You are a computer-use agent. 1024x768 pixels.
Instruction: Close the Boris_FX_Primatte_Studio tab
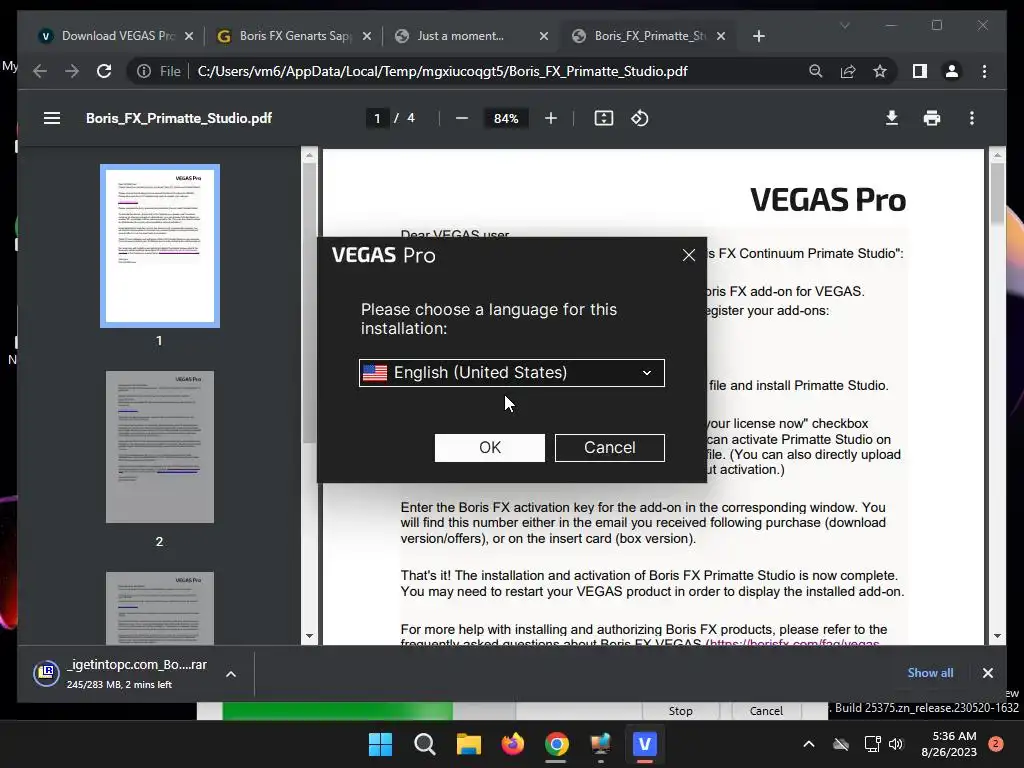[x=721, y=36]
